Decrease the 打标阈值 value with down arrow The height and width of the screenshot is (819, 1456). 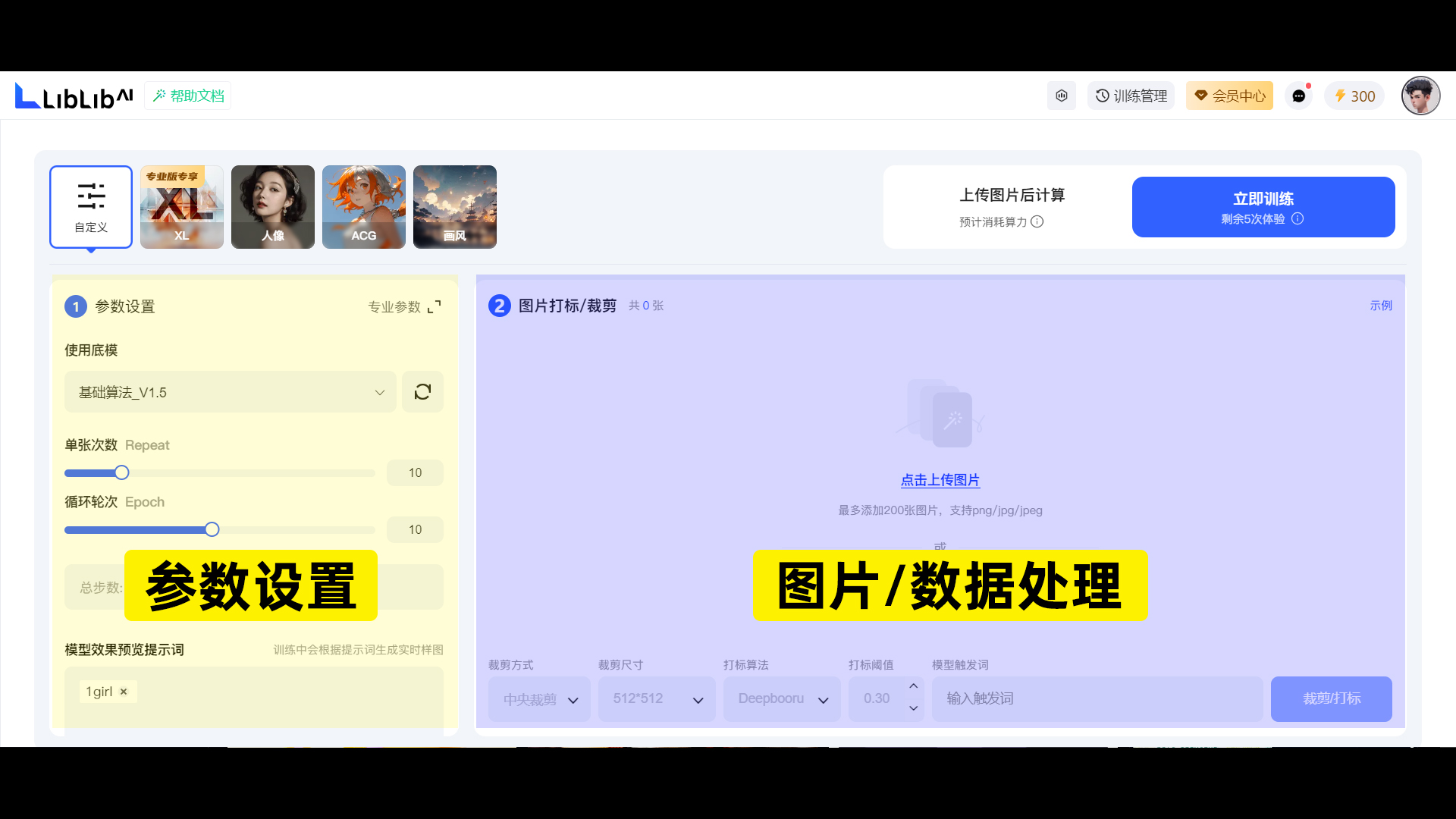coord(913,708)
